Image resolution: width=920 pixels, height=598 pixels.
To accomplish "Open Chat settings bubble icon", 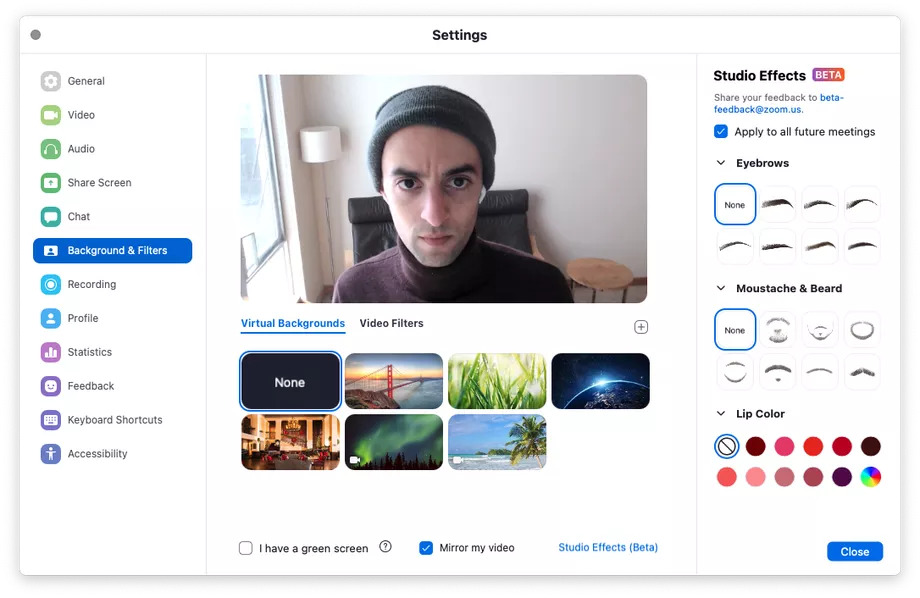I will pos(50,217).
